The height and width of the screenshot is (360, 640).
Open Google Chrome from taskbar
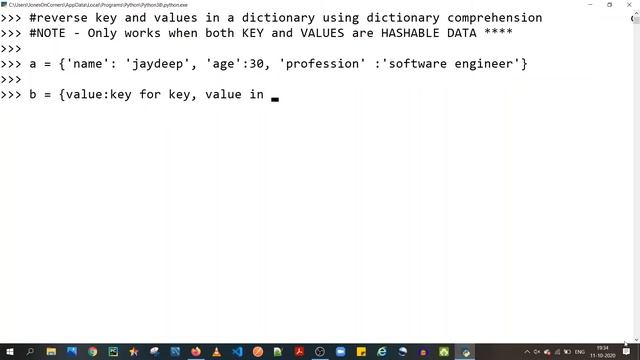(93, 351)
